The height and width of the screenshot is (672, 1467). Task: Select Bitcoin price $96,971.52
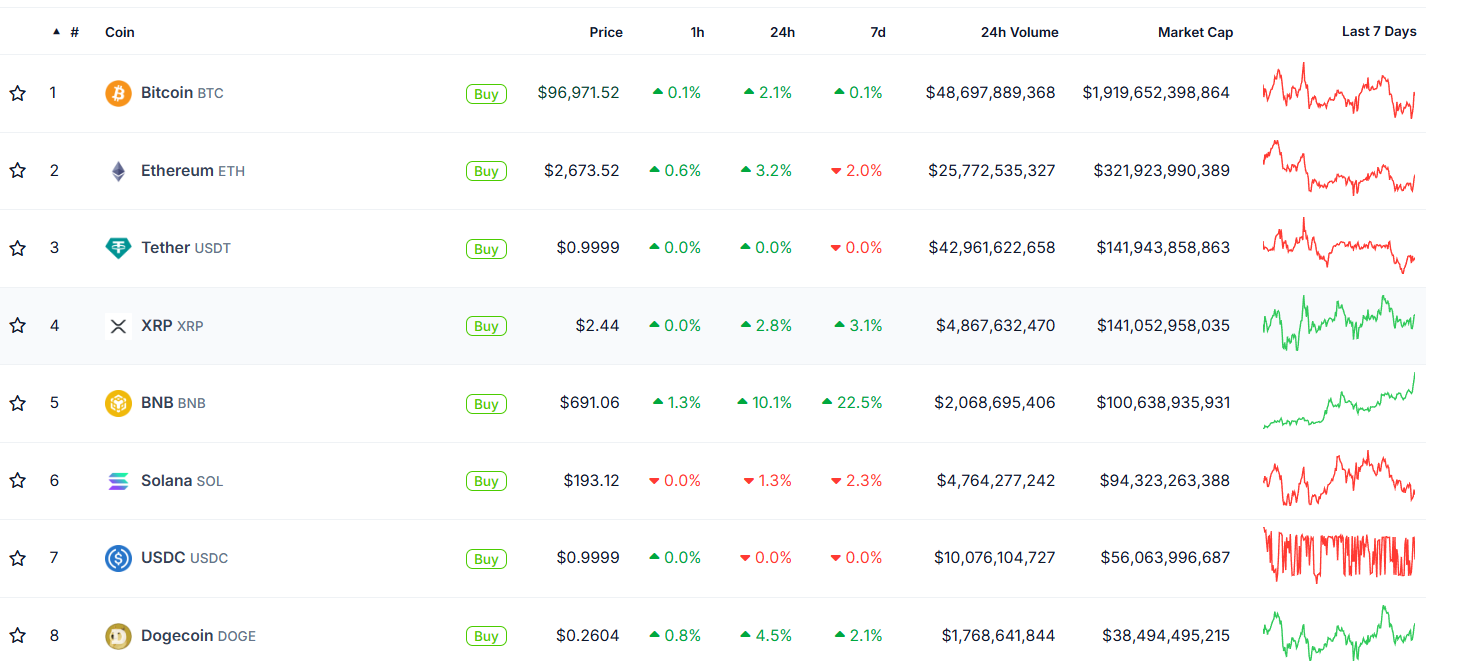click(x=578, y=93)
